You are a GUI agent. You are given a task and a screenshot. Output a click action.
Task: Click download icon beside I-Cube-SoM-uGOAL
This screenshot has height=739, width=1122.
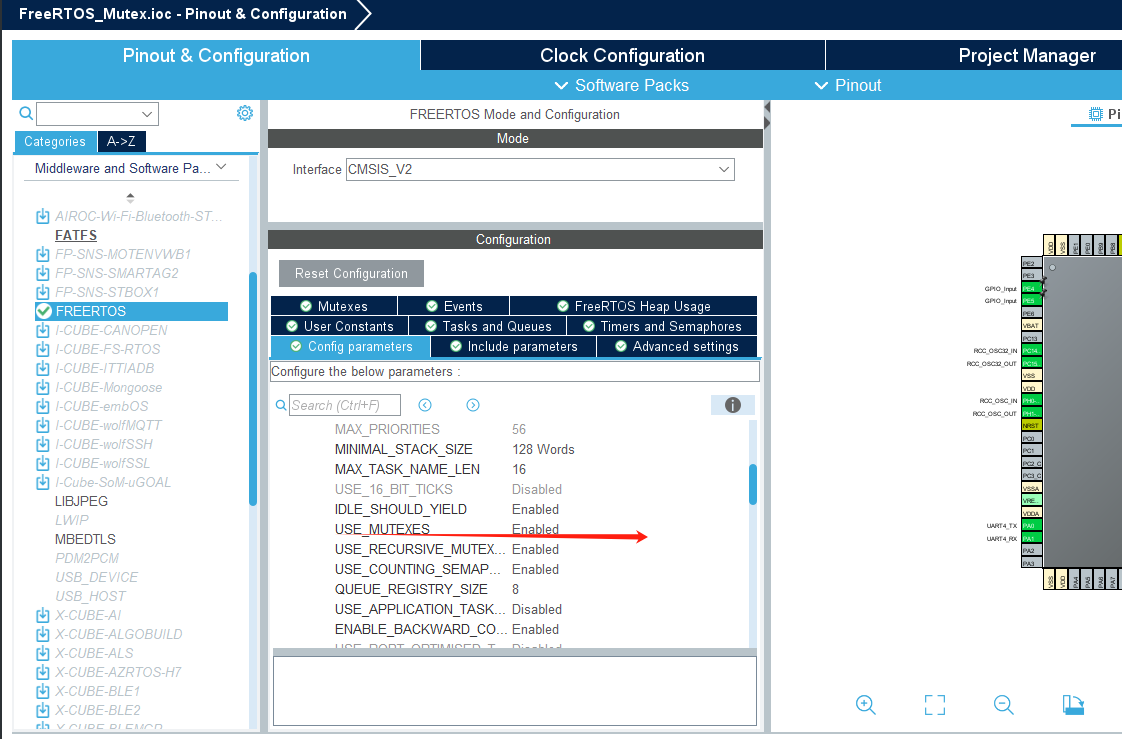(x=43, y=482)
